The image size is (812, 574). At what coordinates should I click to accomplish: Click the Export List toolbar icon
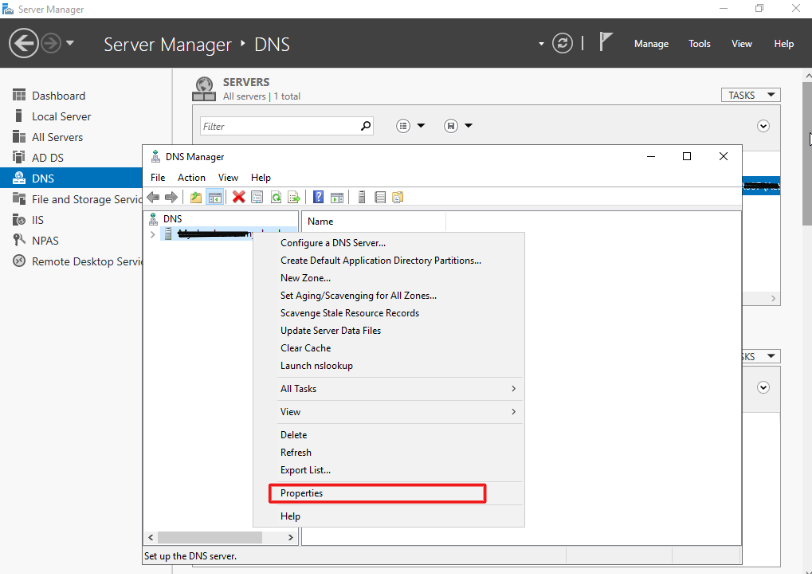[x=294, y=197]
